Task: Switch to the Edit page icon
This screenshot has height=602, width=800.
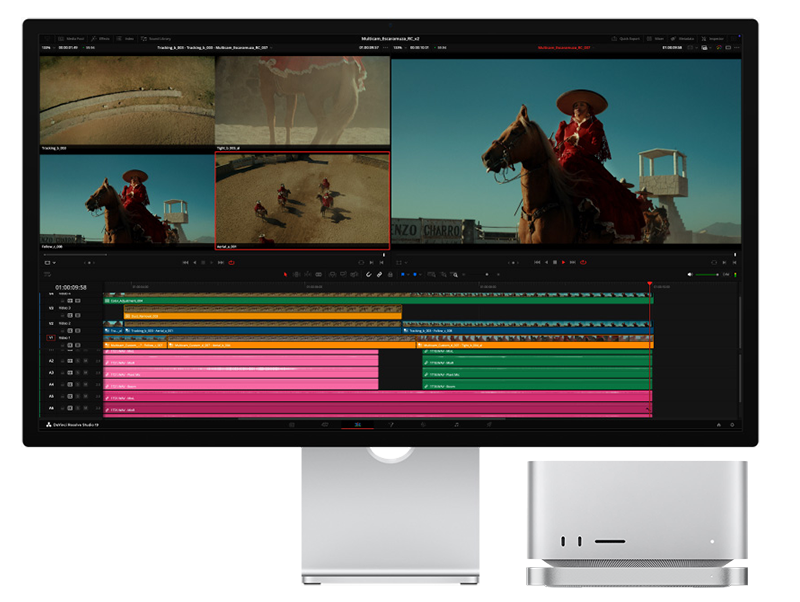Action: pyautogui.click(x=357, y=425)
